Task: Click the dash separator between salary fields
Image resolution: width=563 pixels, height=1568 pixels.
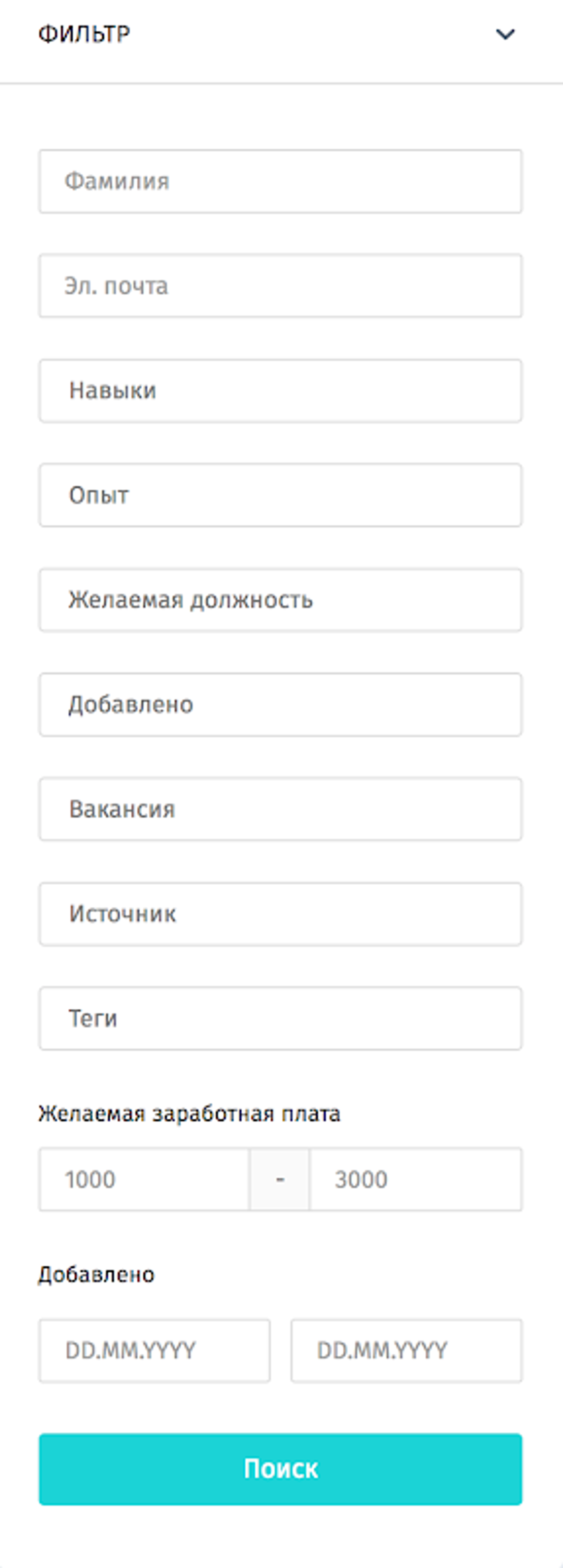Action: pyautogui.click(x=280, y=1180)
